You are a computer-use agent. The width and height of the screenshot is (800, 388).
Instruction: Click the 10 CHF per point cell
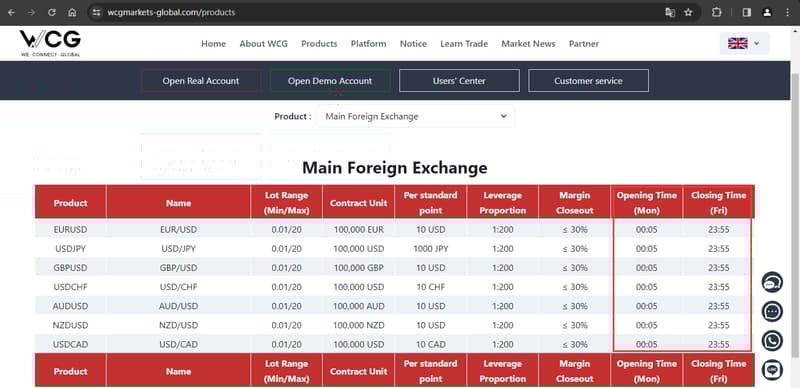431,287
